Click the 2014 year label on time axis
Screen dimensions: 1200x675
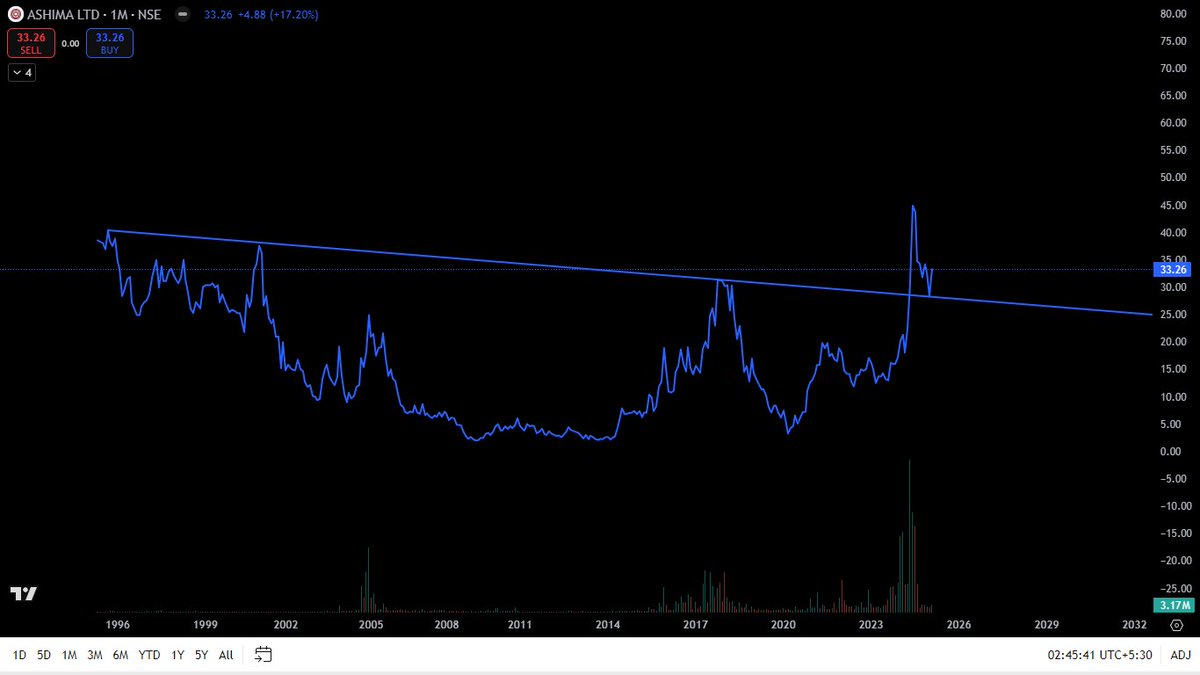608,624
